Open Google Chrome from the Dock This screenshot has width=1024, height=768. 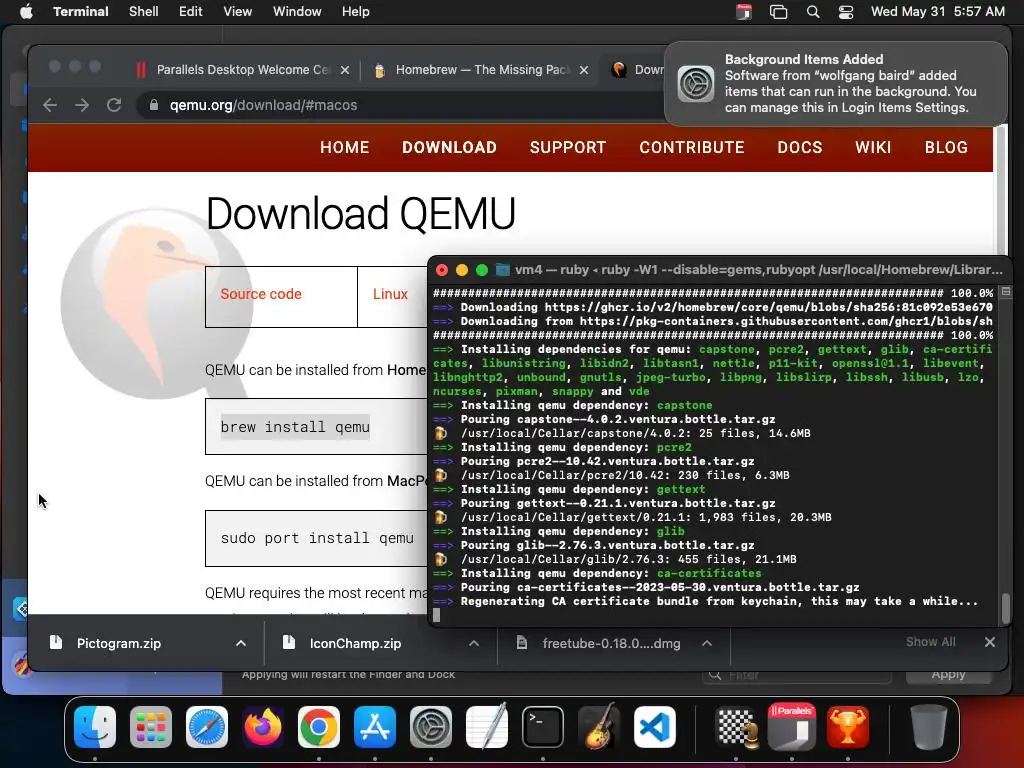(319, 727)
